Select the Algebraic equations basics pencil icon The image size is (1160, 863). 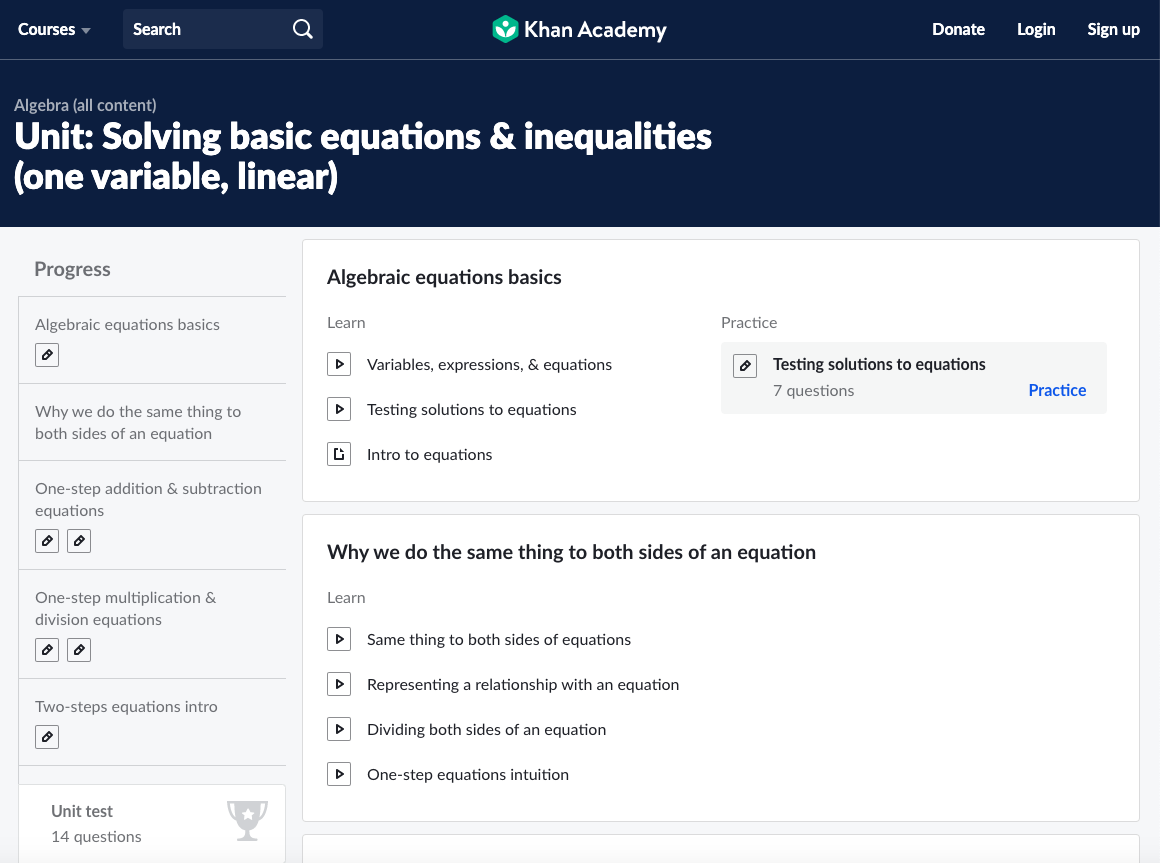coord(47,355)
